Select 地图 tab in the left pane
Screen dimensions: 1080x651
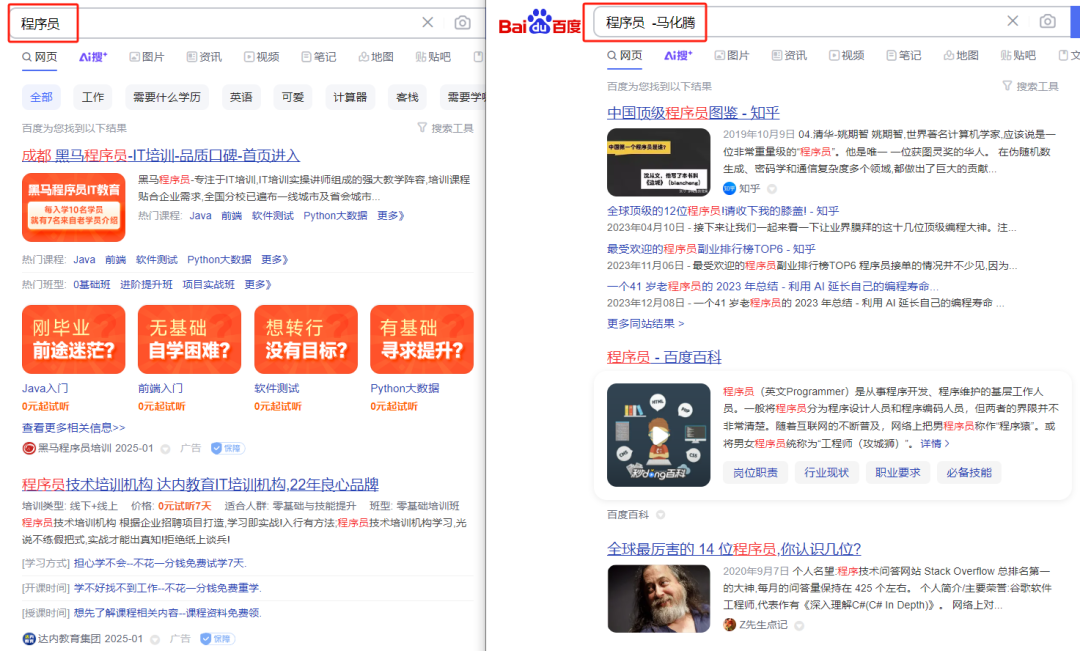coord(376,56)
